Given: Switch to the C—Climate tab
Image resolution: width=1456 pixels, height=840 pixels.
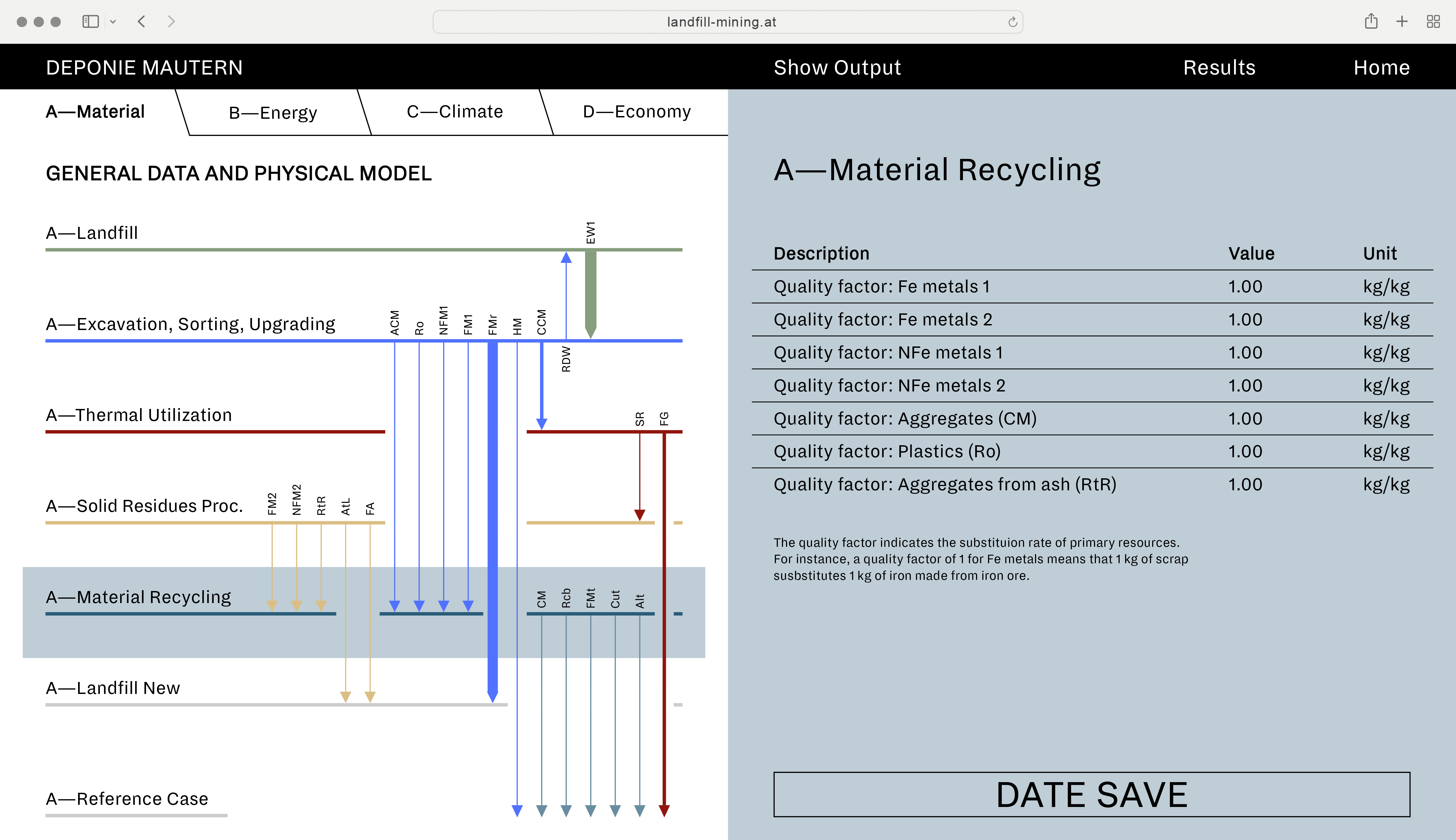Looking at the screenshot, I should coord(455,111).
